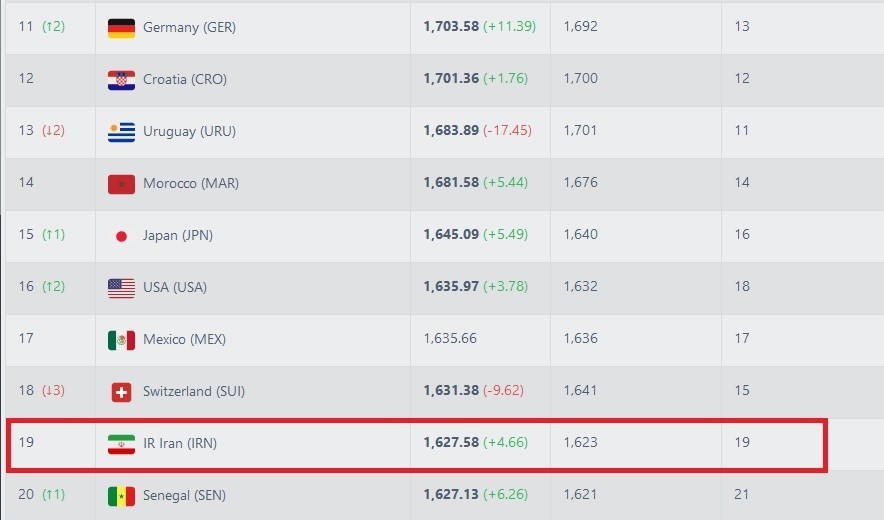This screenshot has width=884, height=520.
Task: Open the Croatia (CRO) team link
Action: 185,79
